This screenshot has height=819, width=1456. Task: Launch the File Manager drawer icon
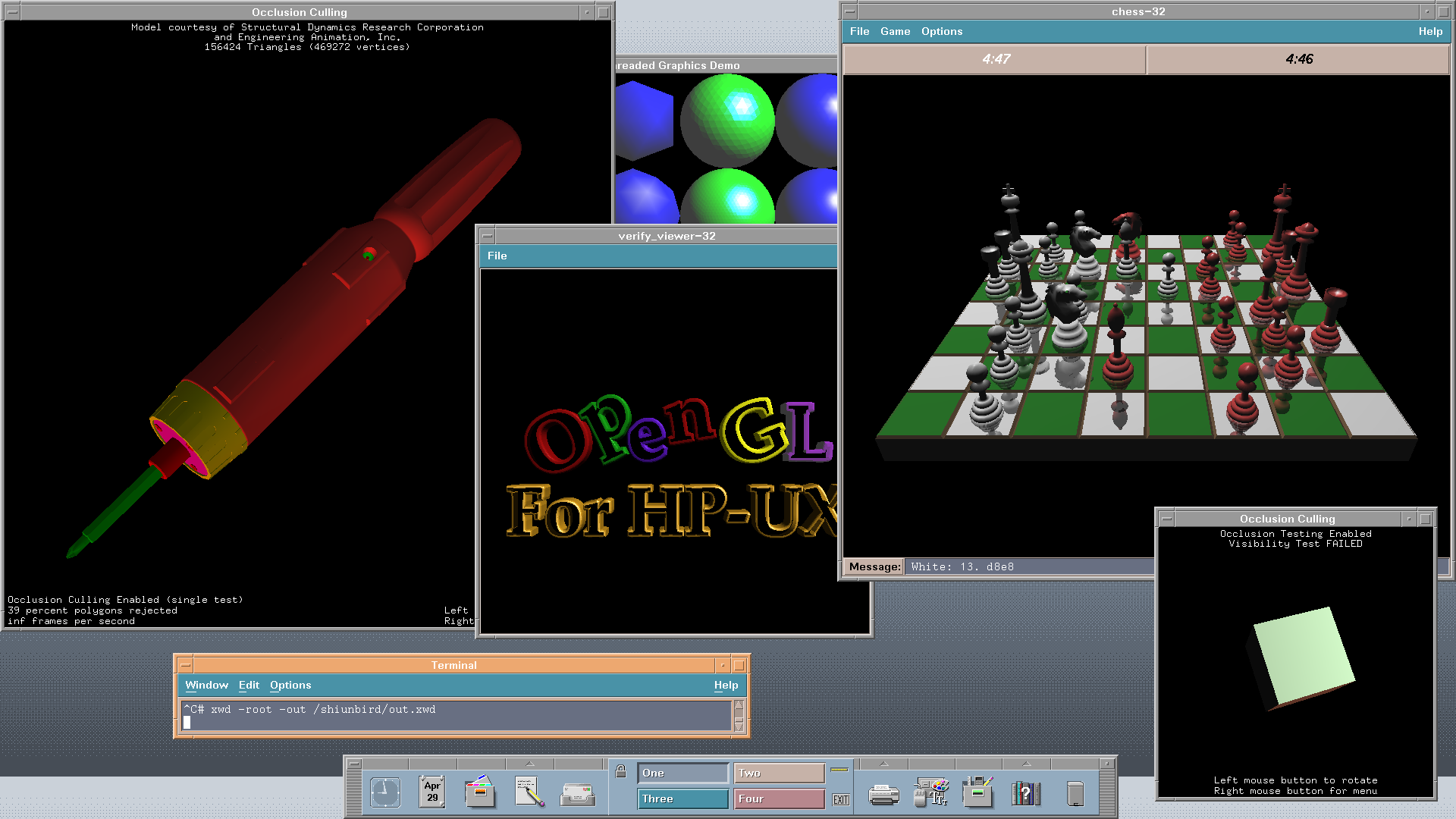480,792
